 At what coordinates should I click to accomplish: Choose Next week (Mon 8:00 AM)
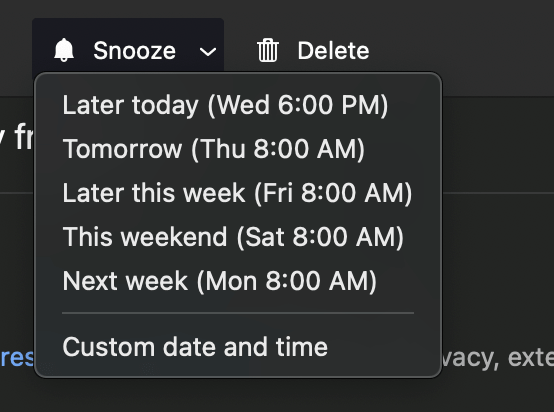[238, 281]
